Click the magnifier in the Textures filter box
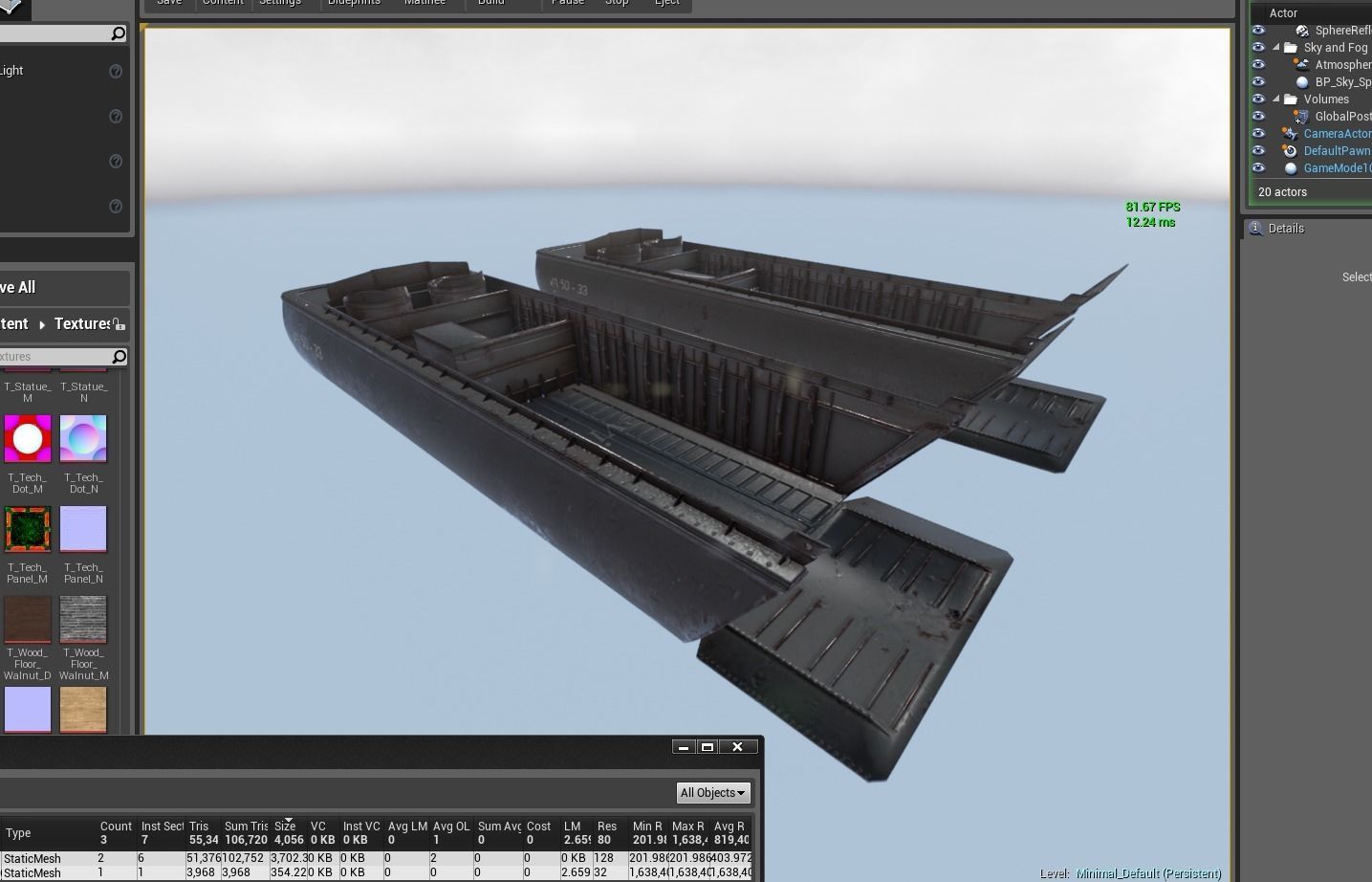Screen dimensions: 1372x882 pyautogui.click(x=119, y=357)
